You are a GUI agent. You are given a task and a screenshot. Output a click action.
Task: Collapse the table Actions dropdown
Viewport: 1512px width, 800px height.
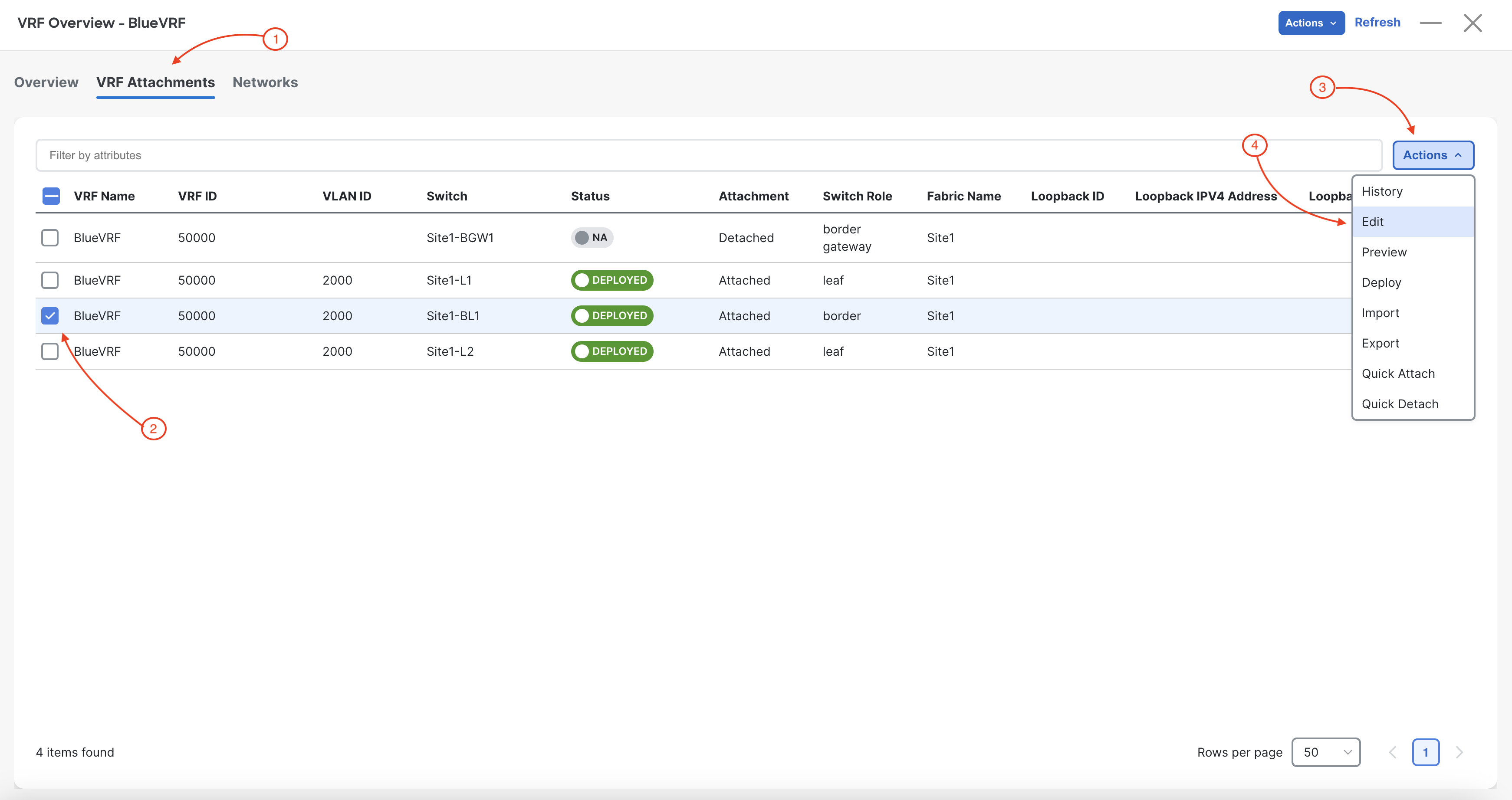click(1433, 155)
